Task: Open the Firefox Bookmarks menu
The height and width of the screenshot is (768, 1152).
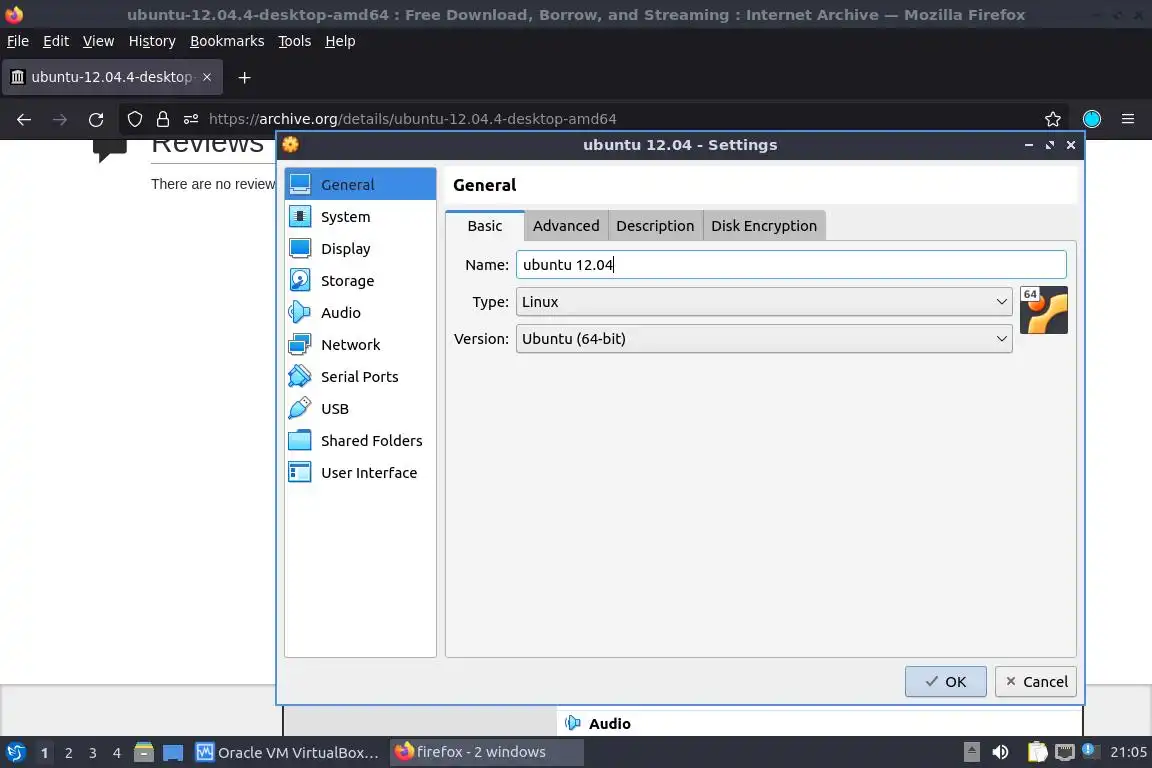Action: coord(227,41)
